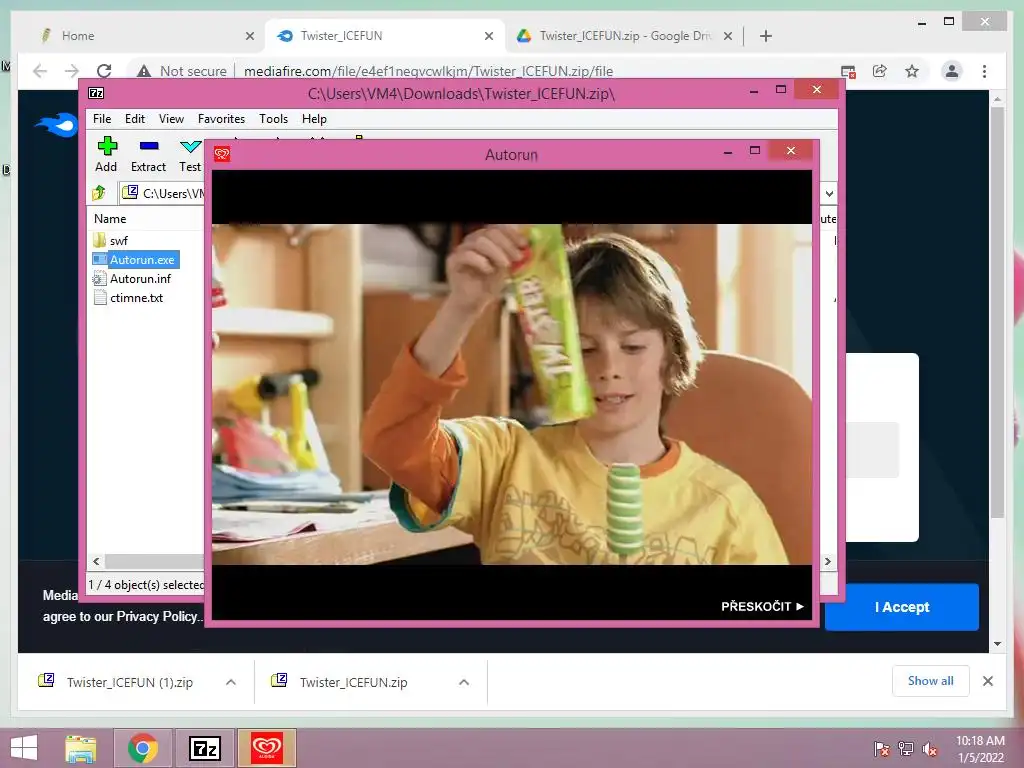Open the 7-Zip Tools menu
Viewport: 1024px width, 768px height.
coord(274,119)
